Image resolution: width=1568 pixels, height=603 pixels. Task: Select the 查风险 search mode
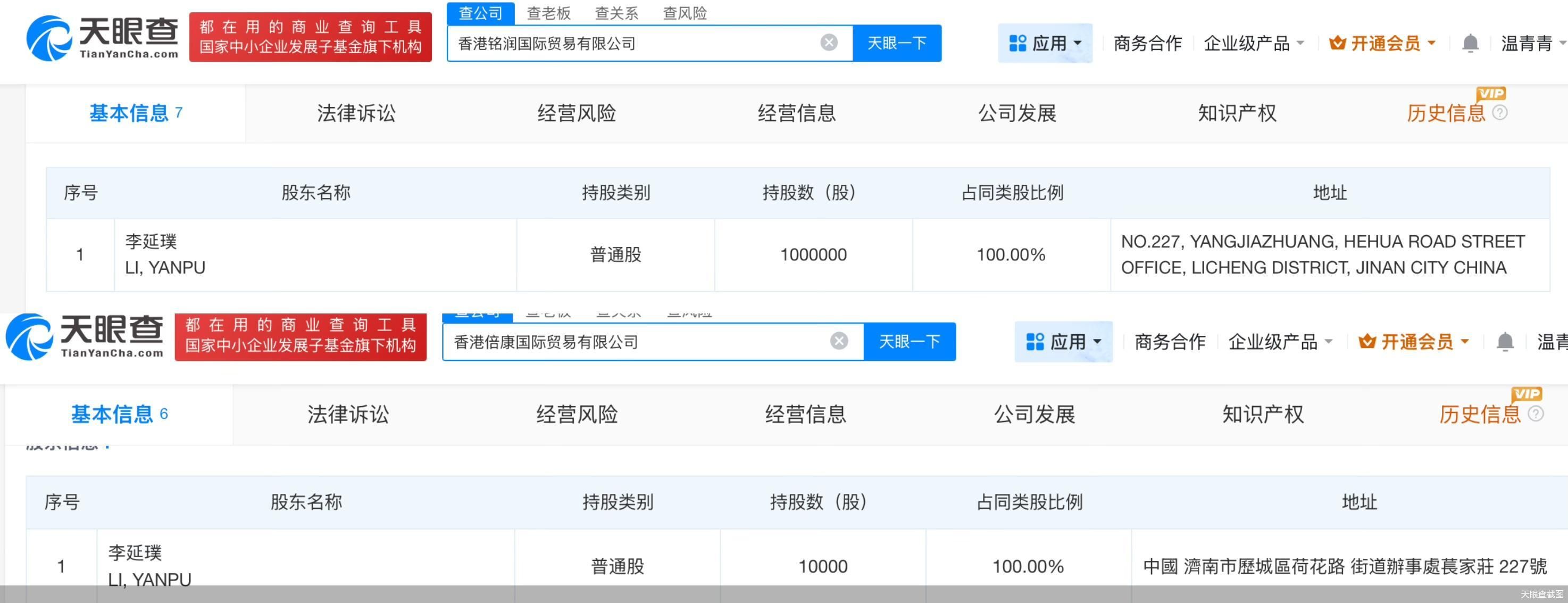tap(687, 13)
